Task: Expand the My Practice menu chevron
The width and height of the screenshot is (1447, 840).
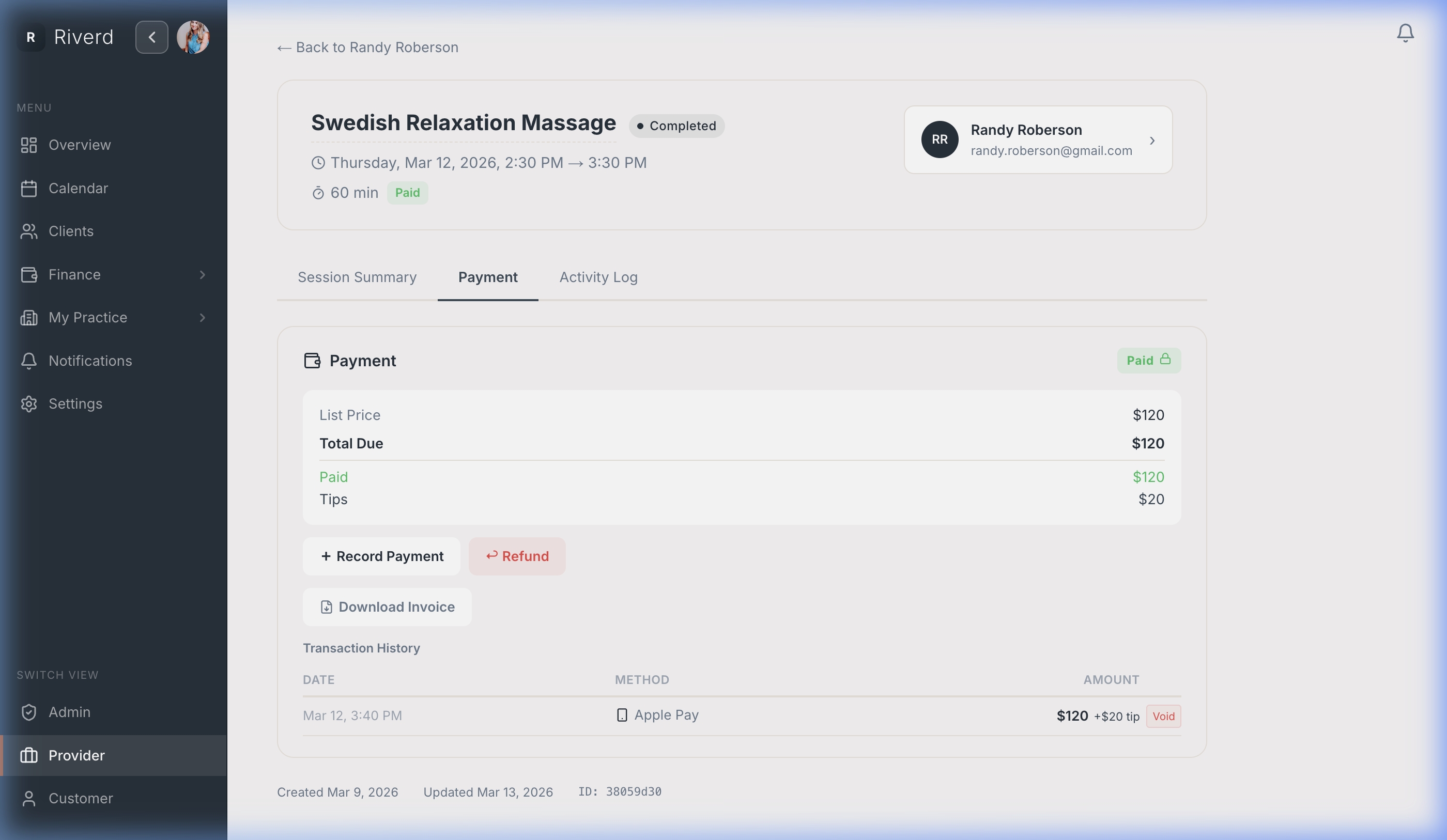Action: pyautogui.click(x=203, y=318)
